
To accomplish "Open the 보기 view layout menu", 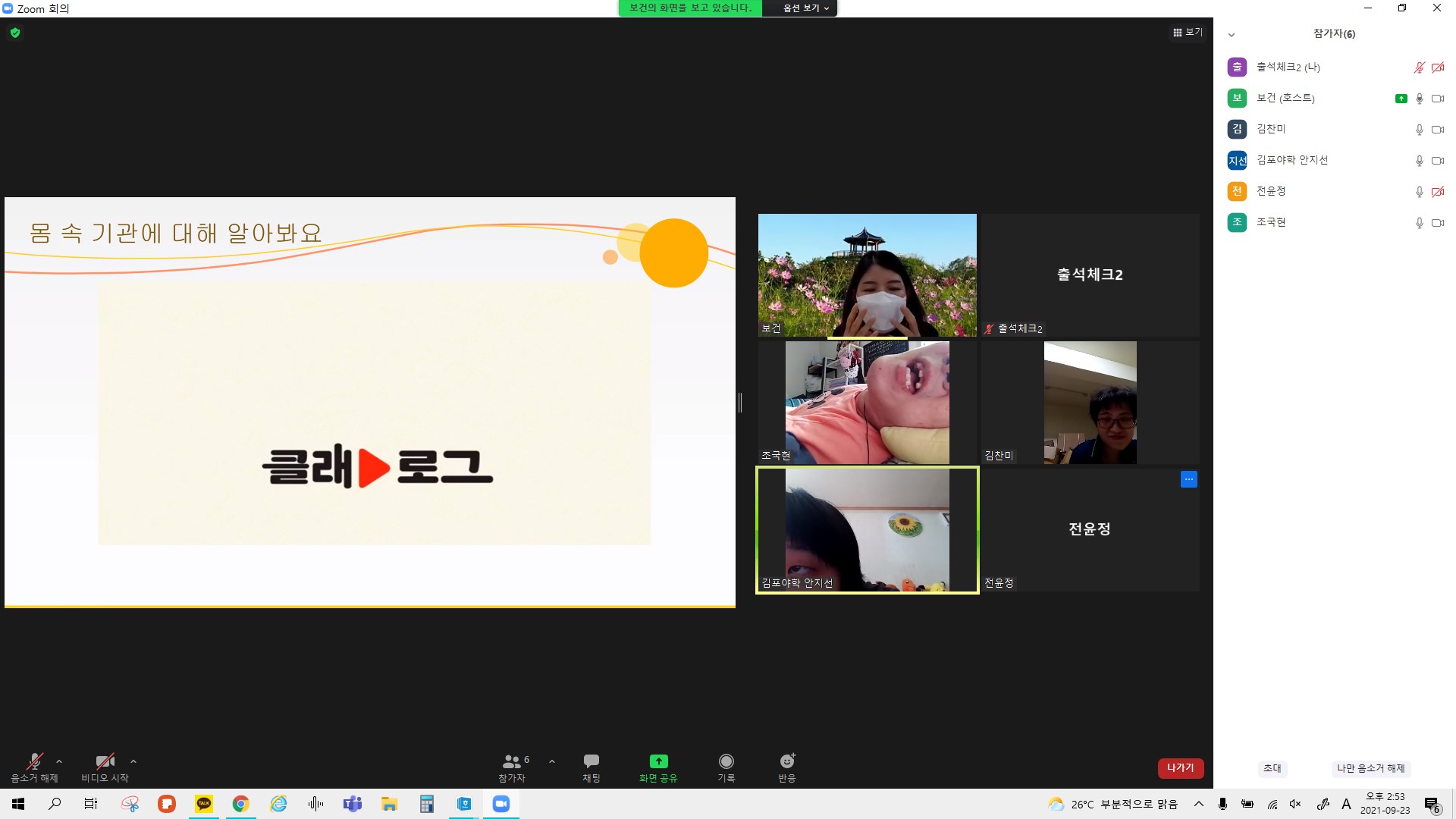I will tap(1188, 33).
